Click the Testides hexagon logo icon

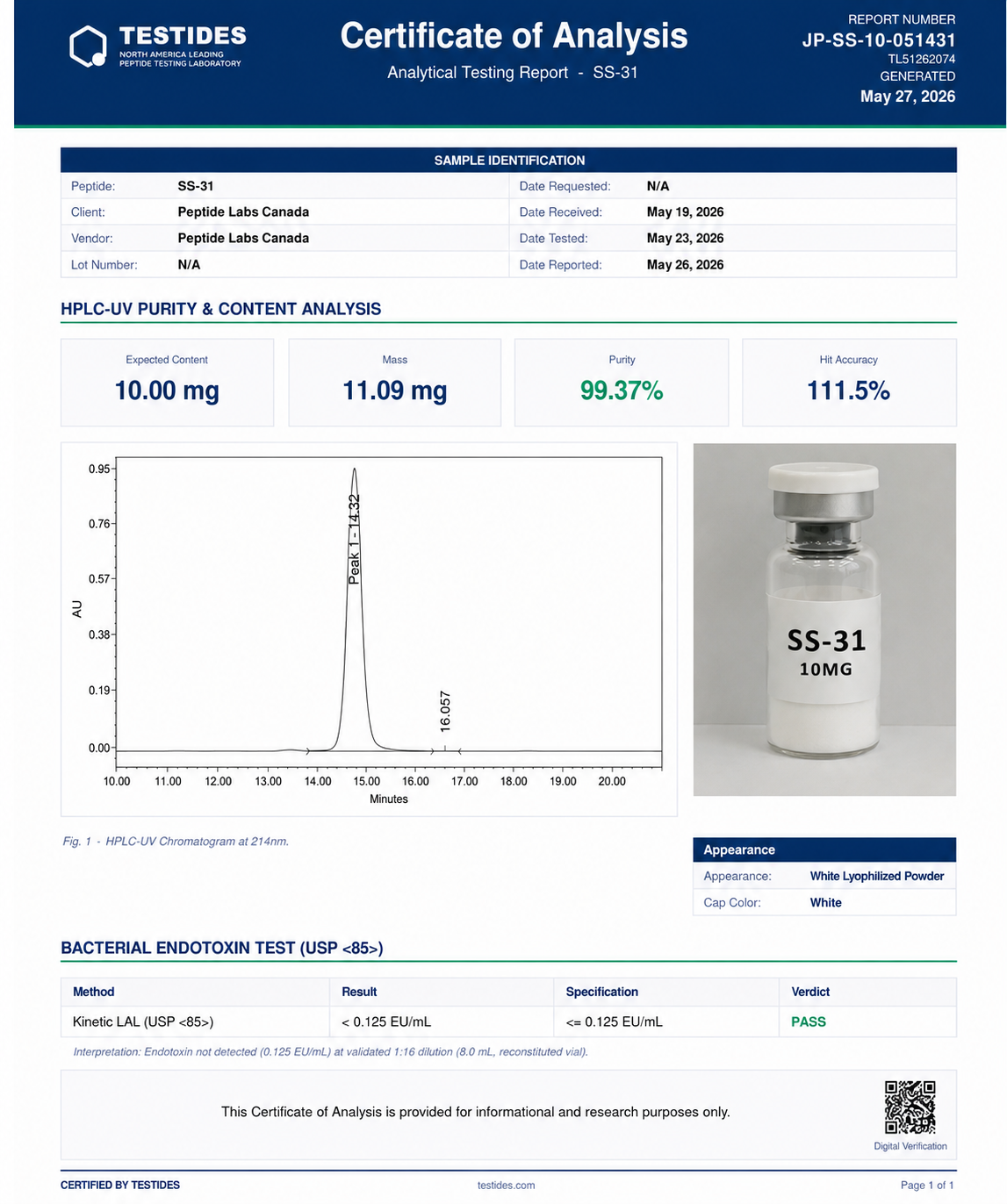89,47
